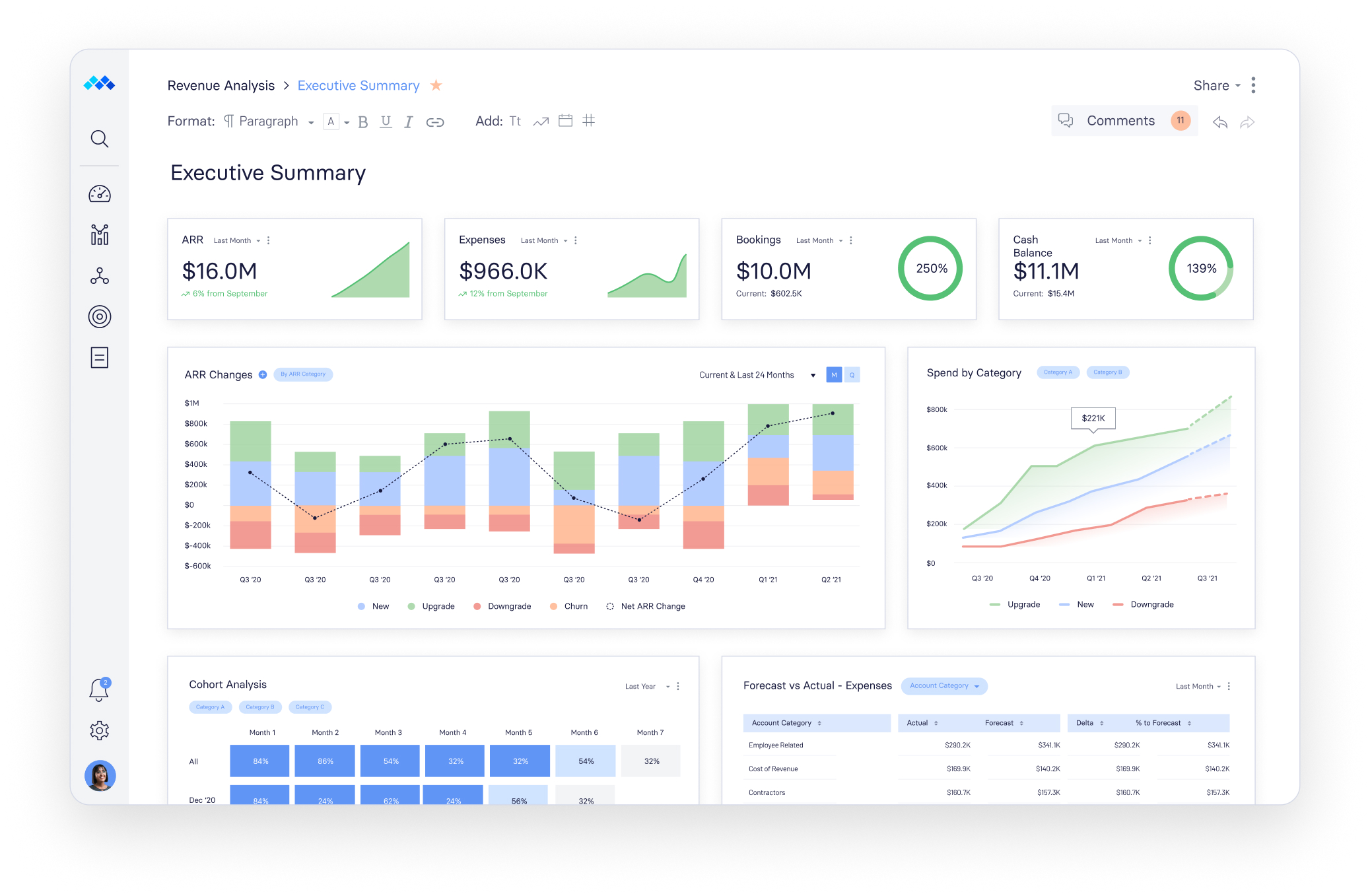Open the goals target icon in the sidebar
Viewport: 1370px width, 896px height.
point(100,317)
